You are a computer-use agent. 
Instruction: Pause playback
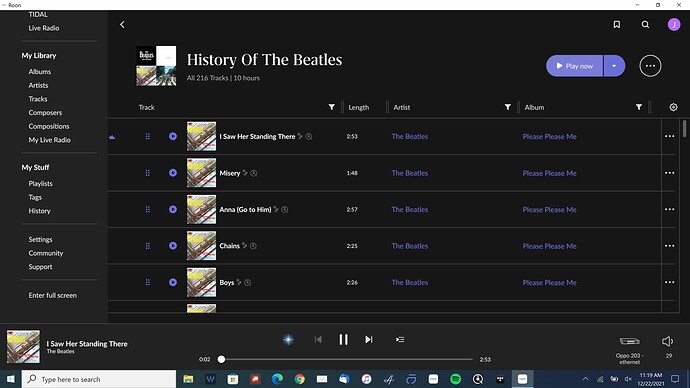pos(343,340)
